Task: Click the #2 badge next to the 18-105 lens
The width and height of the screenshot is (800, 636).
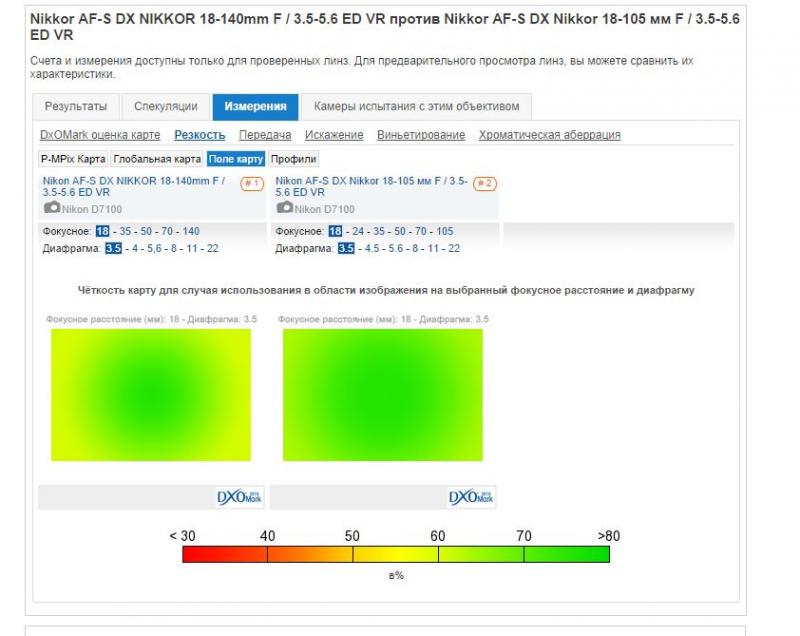Action: (x=485, y=183)
